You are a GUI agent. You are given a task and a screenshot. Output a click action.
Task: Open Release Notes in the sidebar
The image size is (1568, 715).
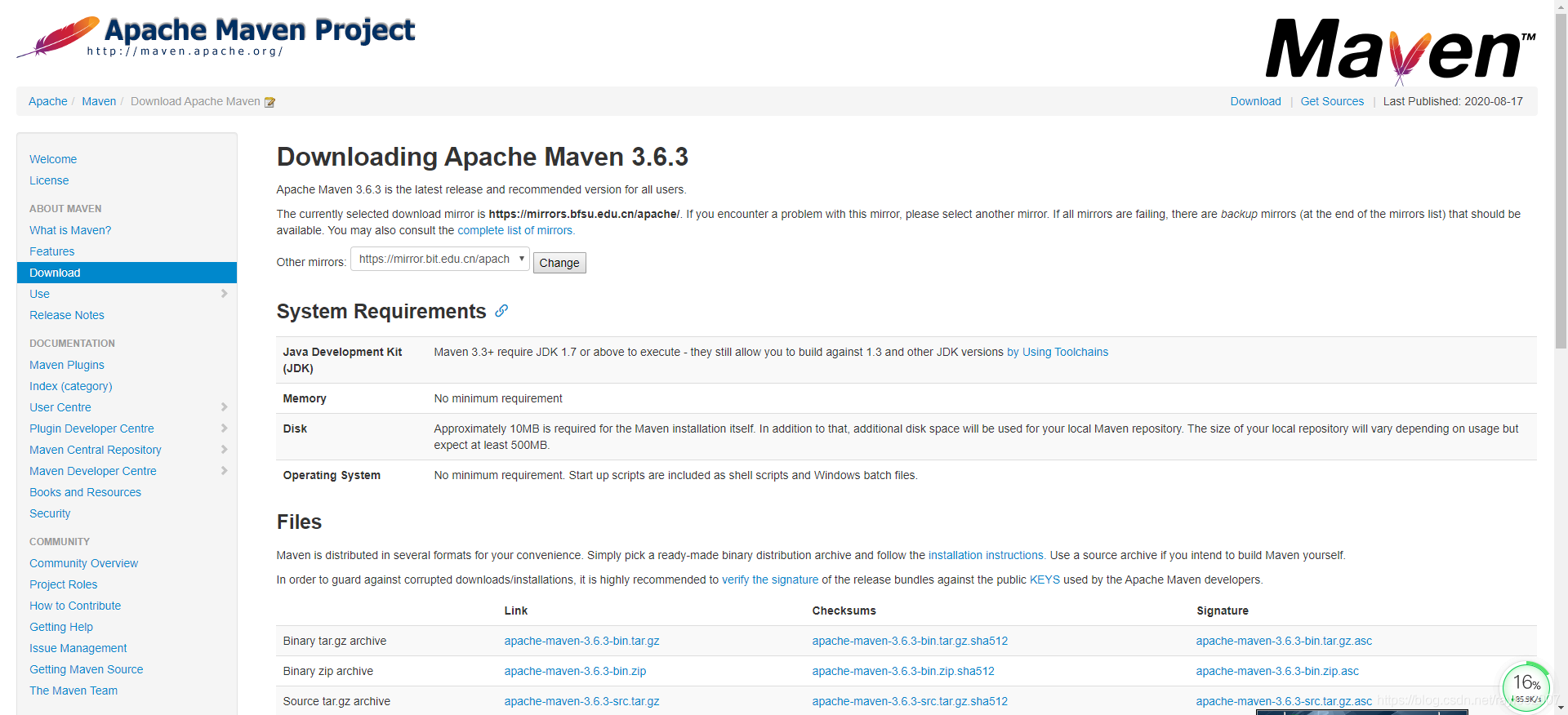(x=67, y=315)
